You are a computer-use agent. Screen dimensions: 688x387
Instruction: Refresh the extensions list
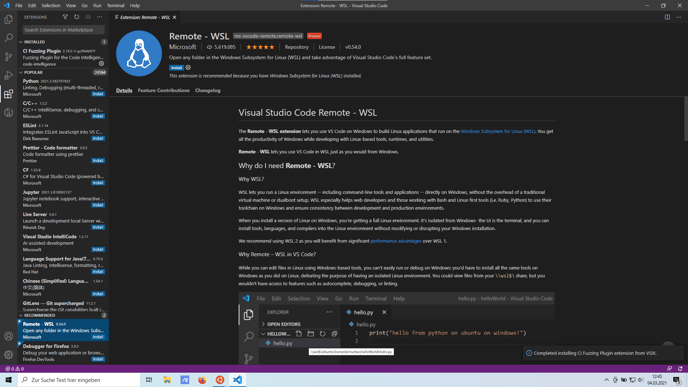[76, 17]
